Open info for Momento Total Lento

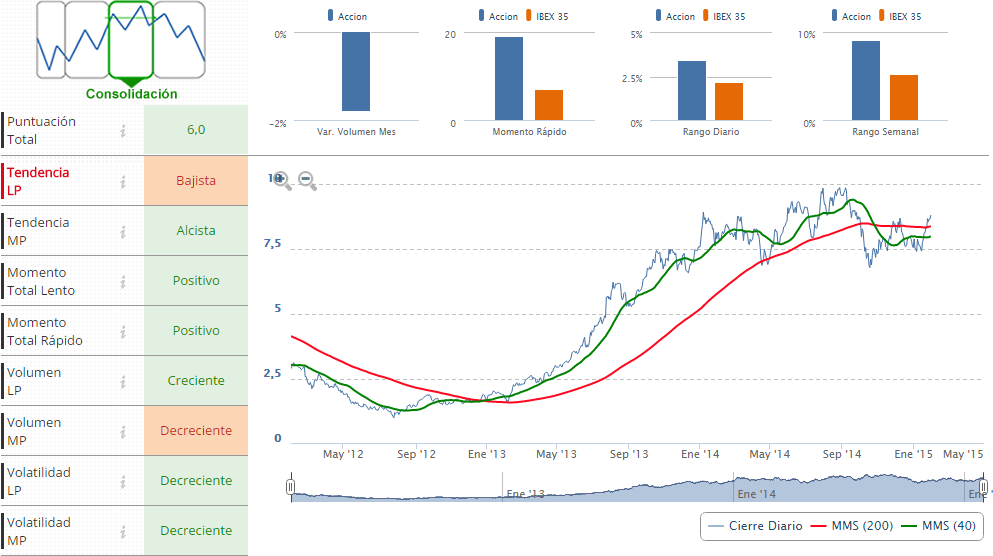pyautogui.click(x=123, y=281)
